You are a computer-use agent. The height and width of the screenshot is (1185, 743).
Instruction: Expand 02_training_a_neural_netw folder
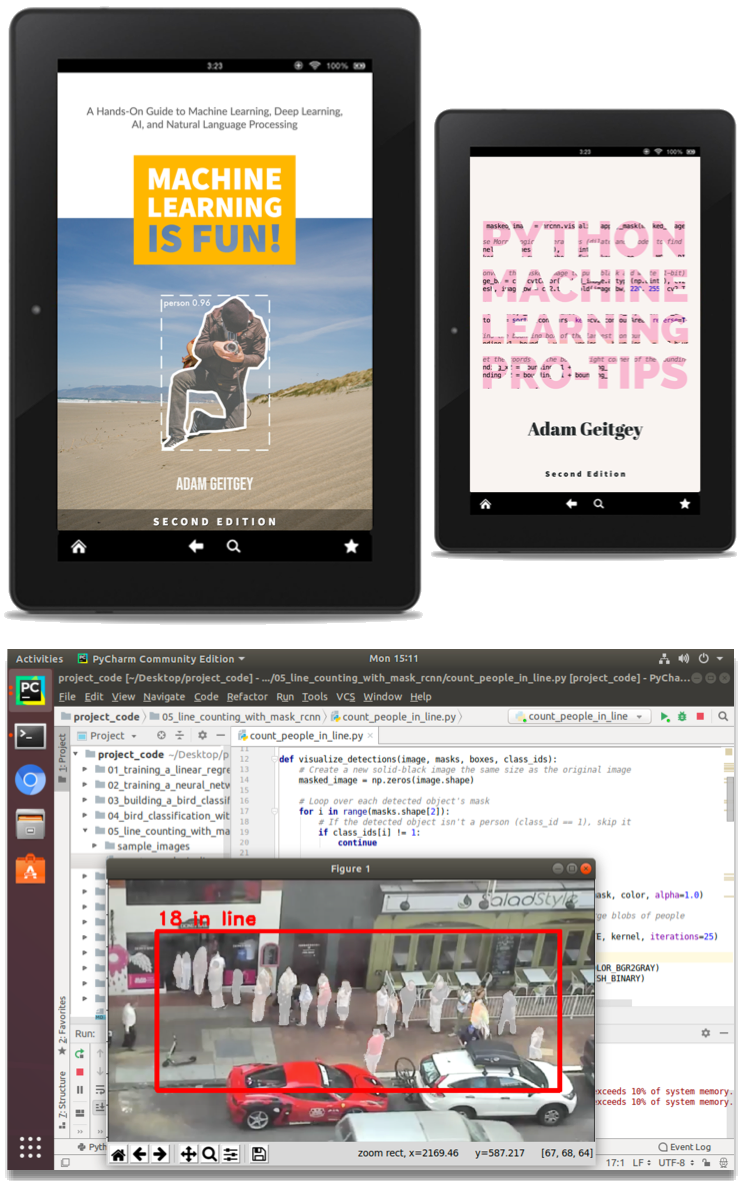tap(85, 784)
